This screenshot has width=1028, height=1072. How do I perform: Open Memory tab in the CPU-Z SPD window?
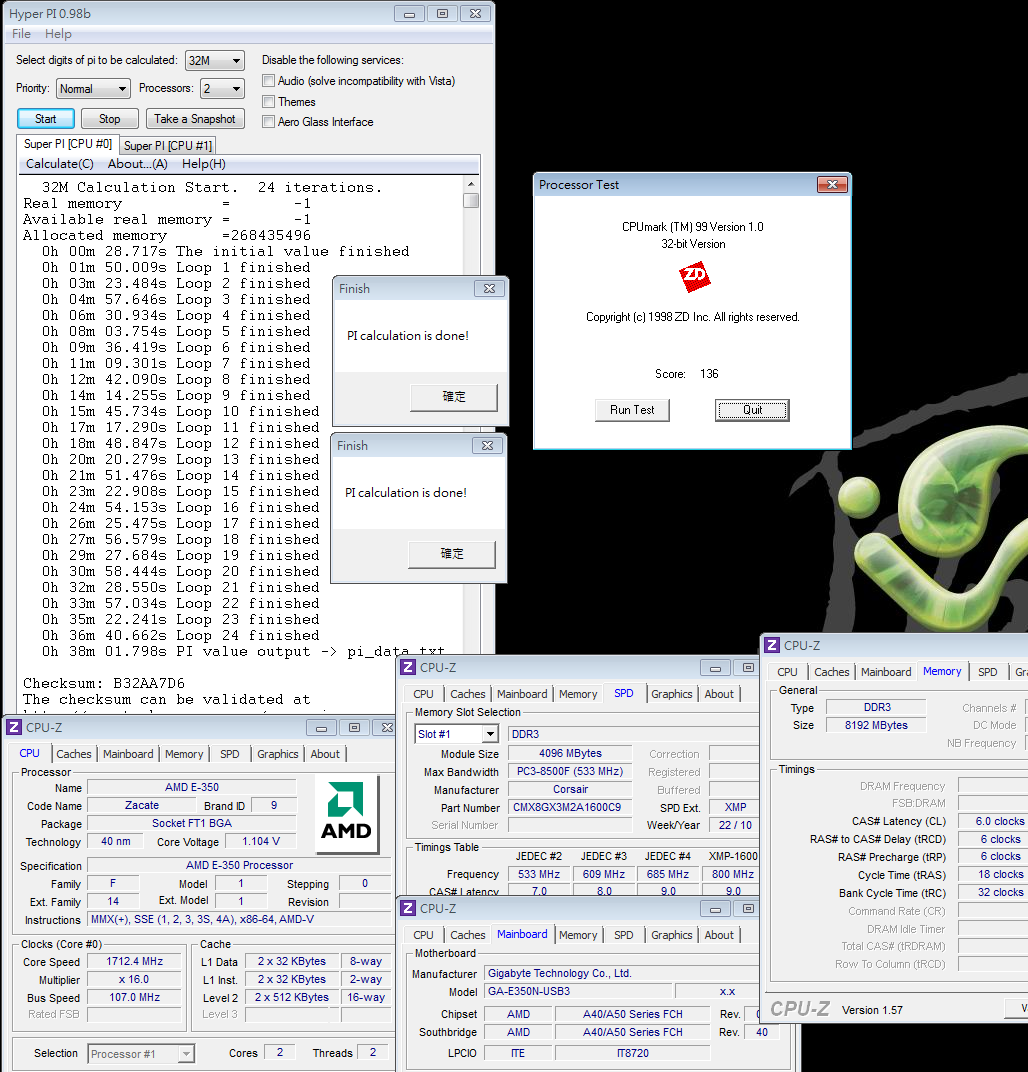click(578, 694)
